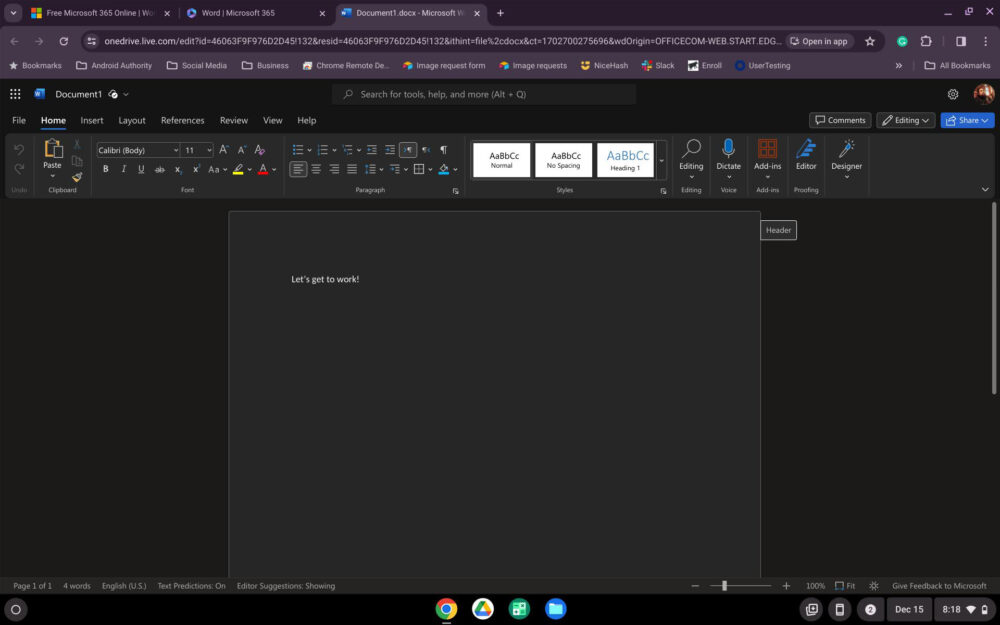1000x625 pixels.
Task: Choose a highlight color from the yellow swatch
Action: point(239,168)
